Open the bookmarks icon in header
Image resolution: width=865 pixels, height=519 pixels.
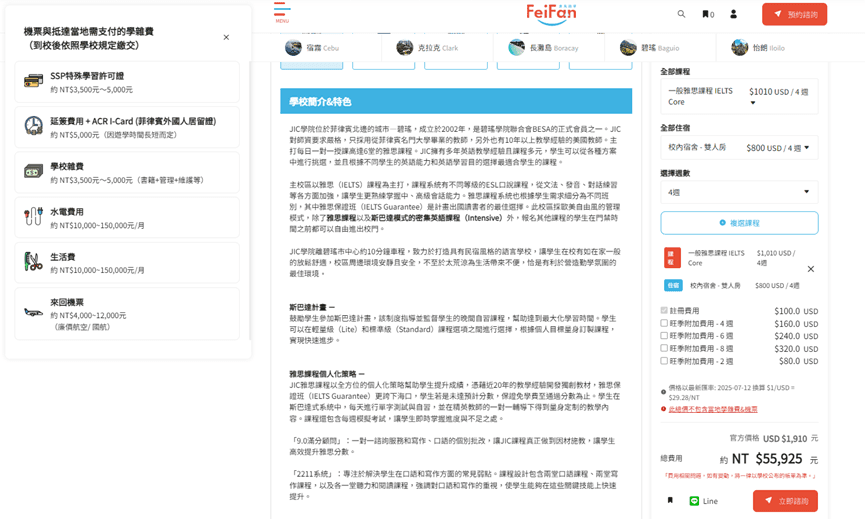coord(707,14)
